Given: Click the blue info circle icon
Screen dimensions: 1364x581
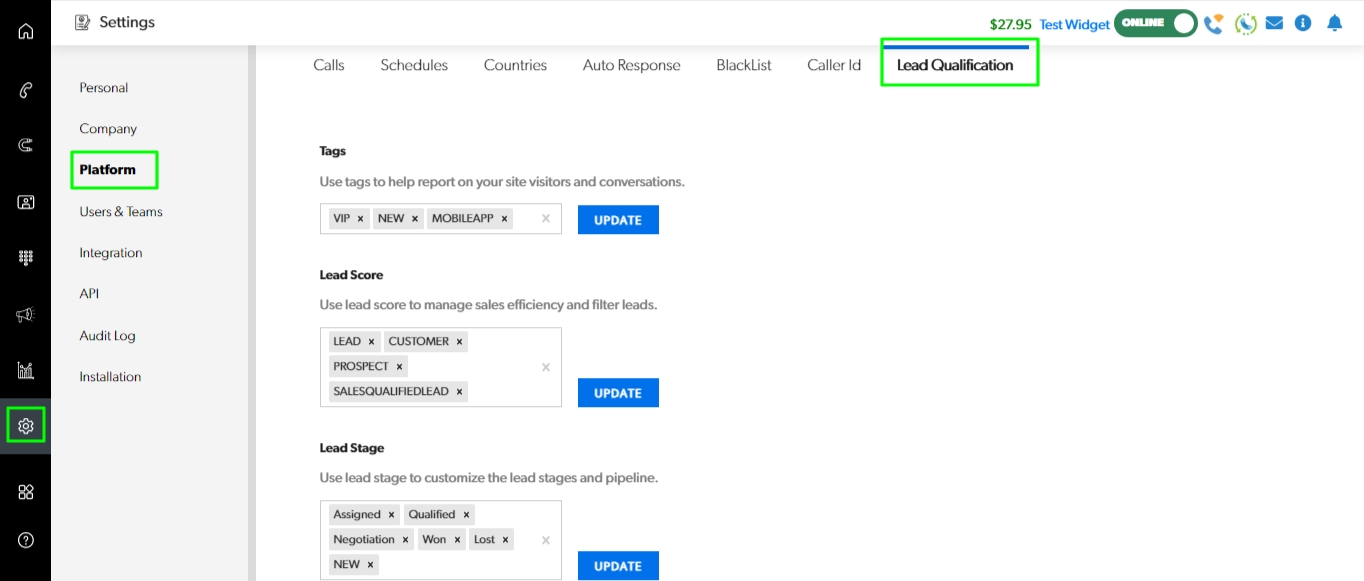Looking at the screenshot, I should click(x=1303, y=23).
